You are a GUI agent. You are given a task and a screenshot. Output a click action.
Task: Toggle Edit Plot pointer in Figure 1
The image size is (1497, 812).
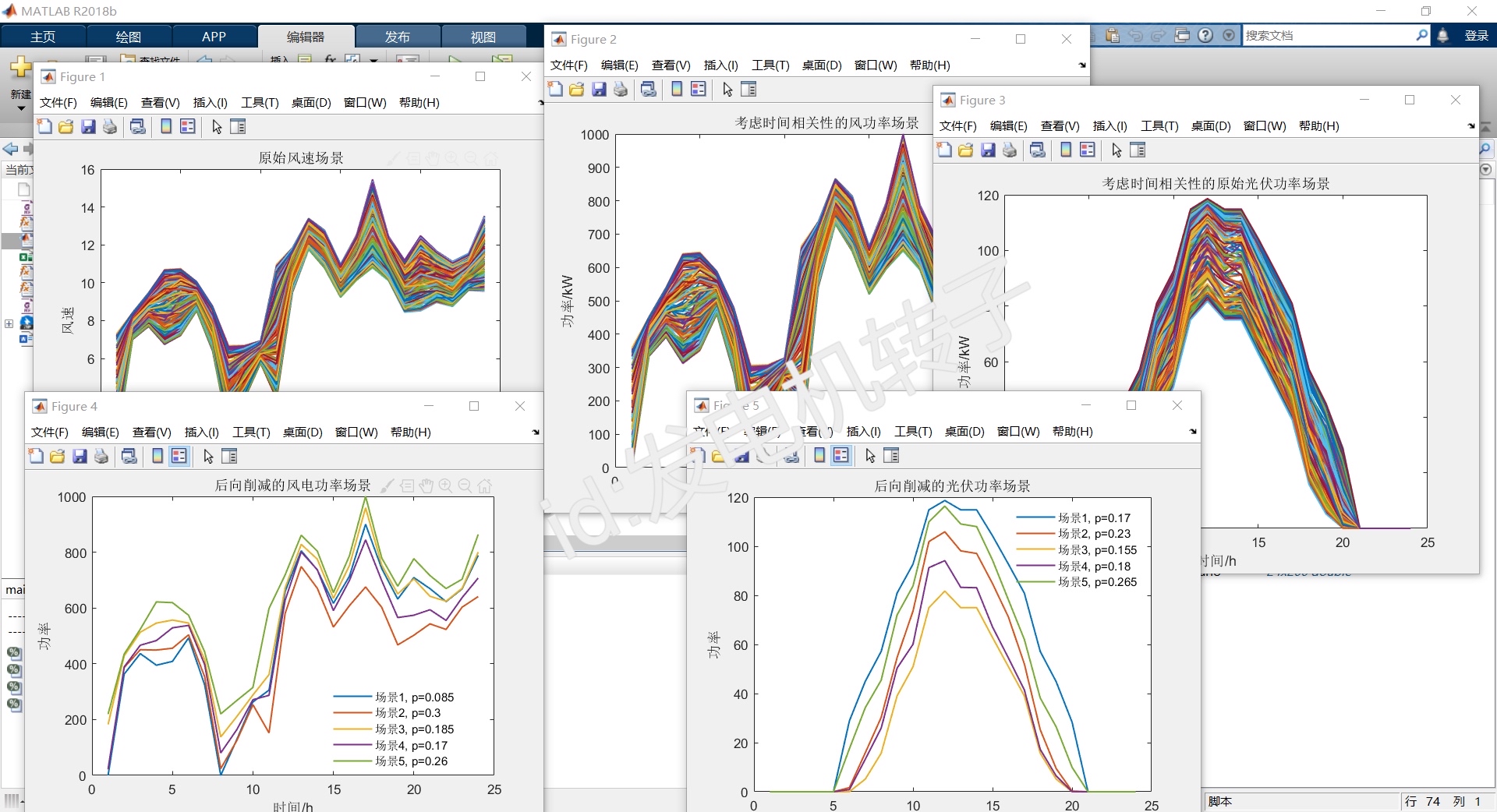pos(217,126)
